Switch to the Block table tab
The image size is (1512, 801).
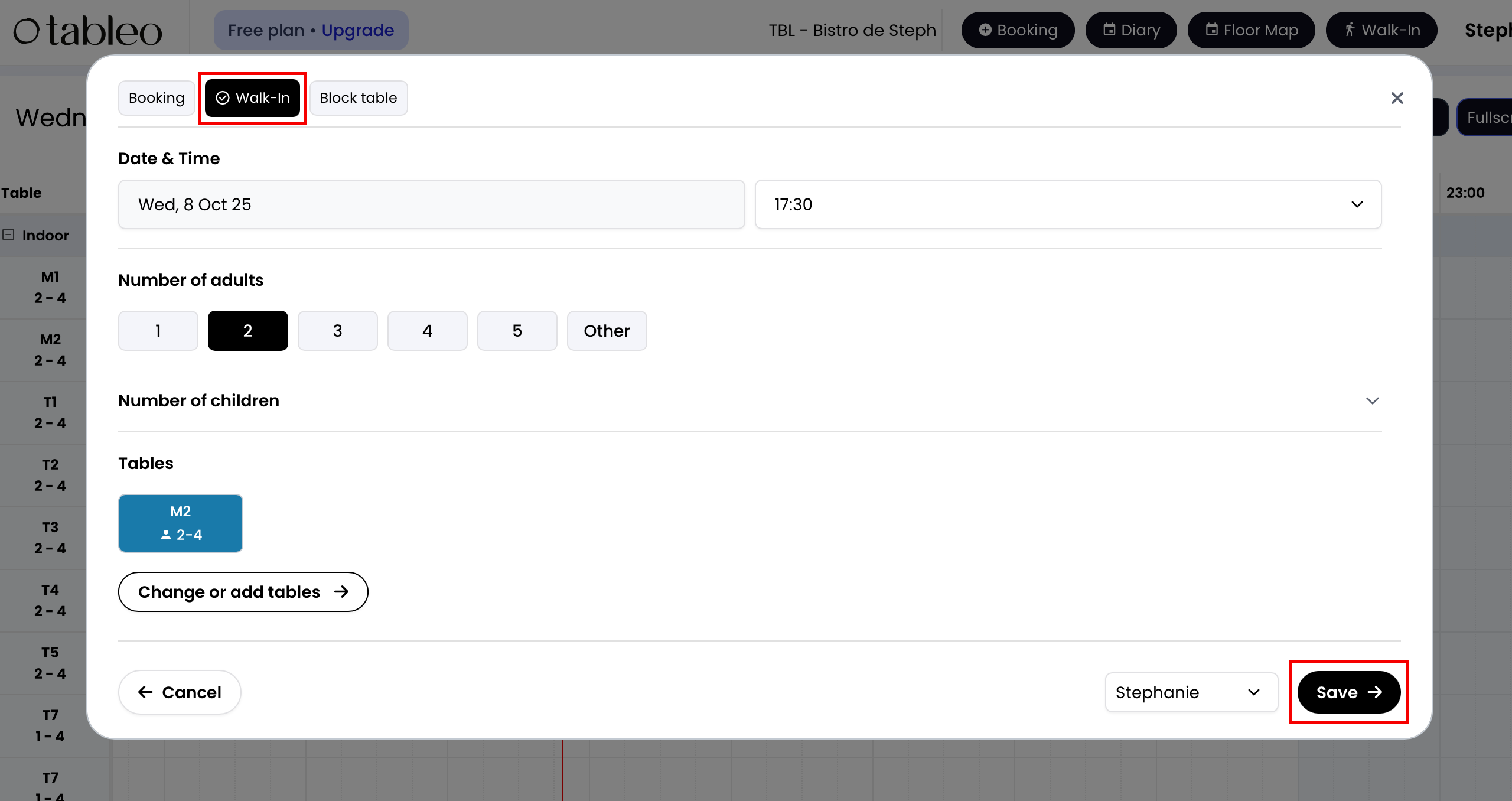[358, 98]
